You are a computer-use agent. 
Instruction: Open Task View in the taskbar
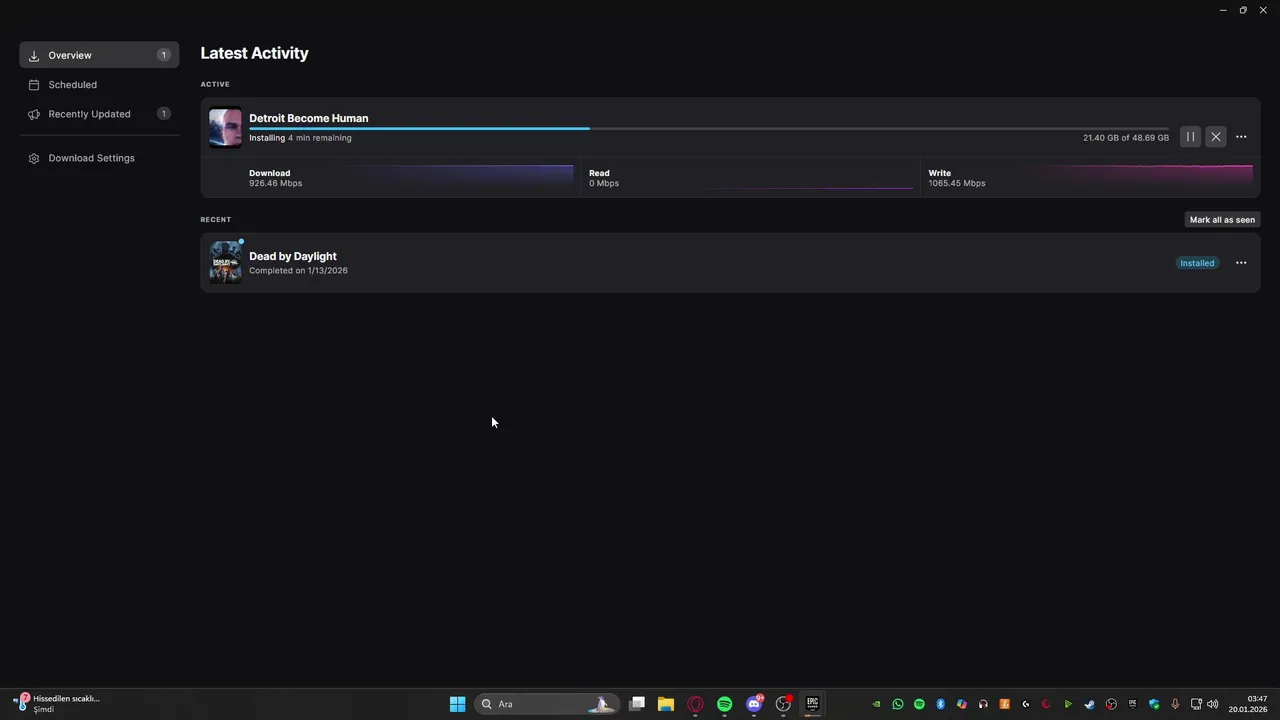click(636, 704)
